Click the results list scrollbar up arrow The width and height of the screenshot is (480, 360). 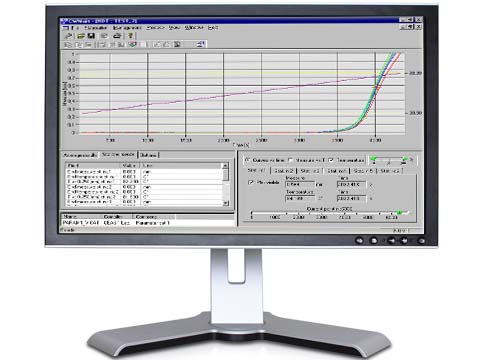[226, 166]
